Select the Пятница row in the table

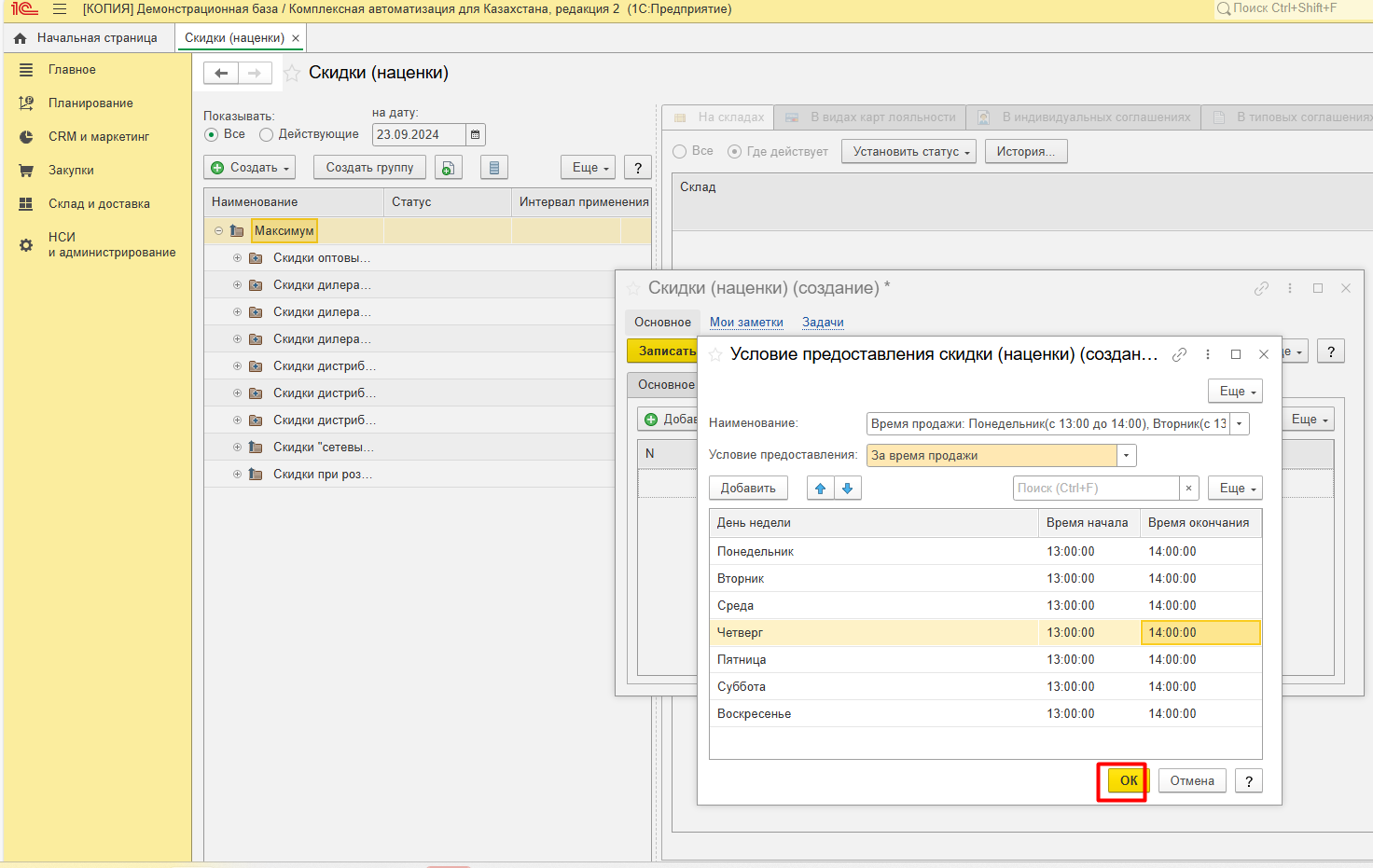coord(742,660)
